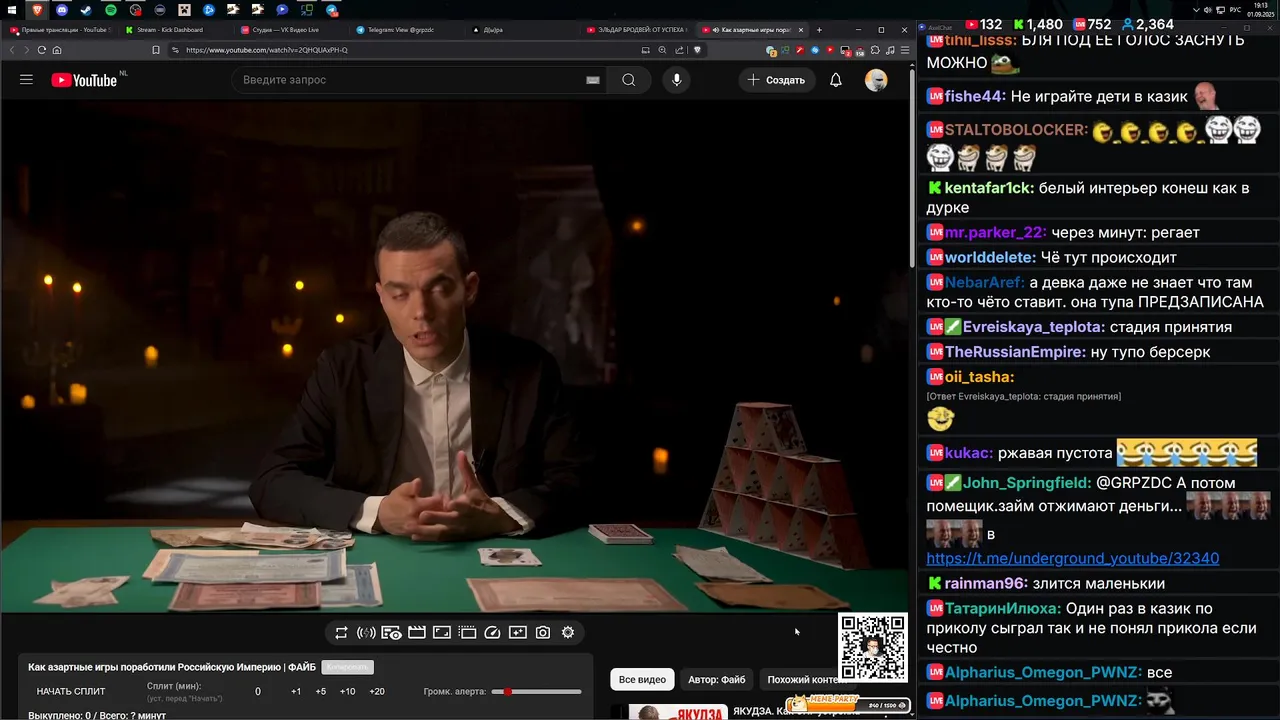Click the frame-with-sparkle icon in player toolbar
This screenshot has width=1280, height=720.
coord(517,632)
